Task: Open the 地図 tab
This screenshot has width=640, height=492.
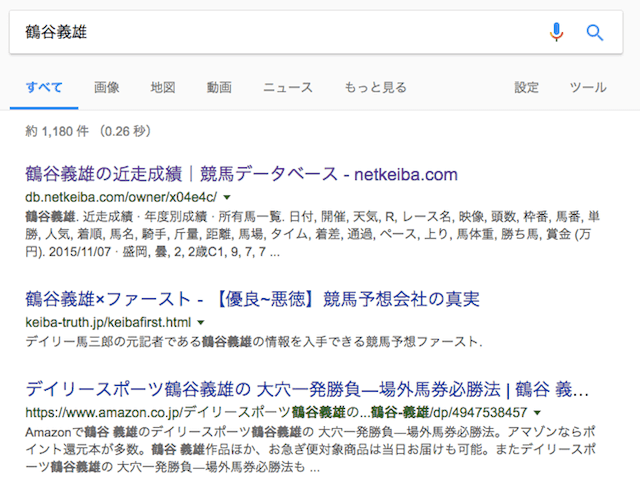Action: [x=163, y=87]
